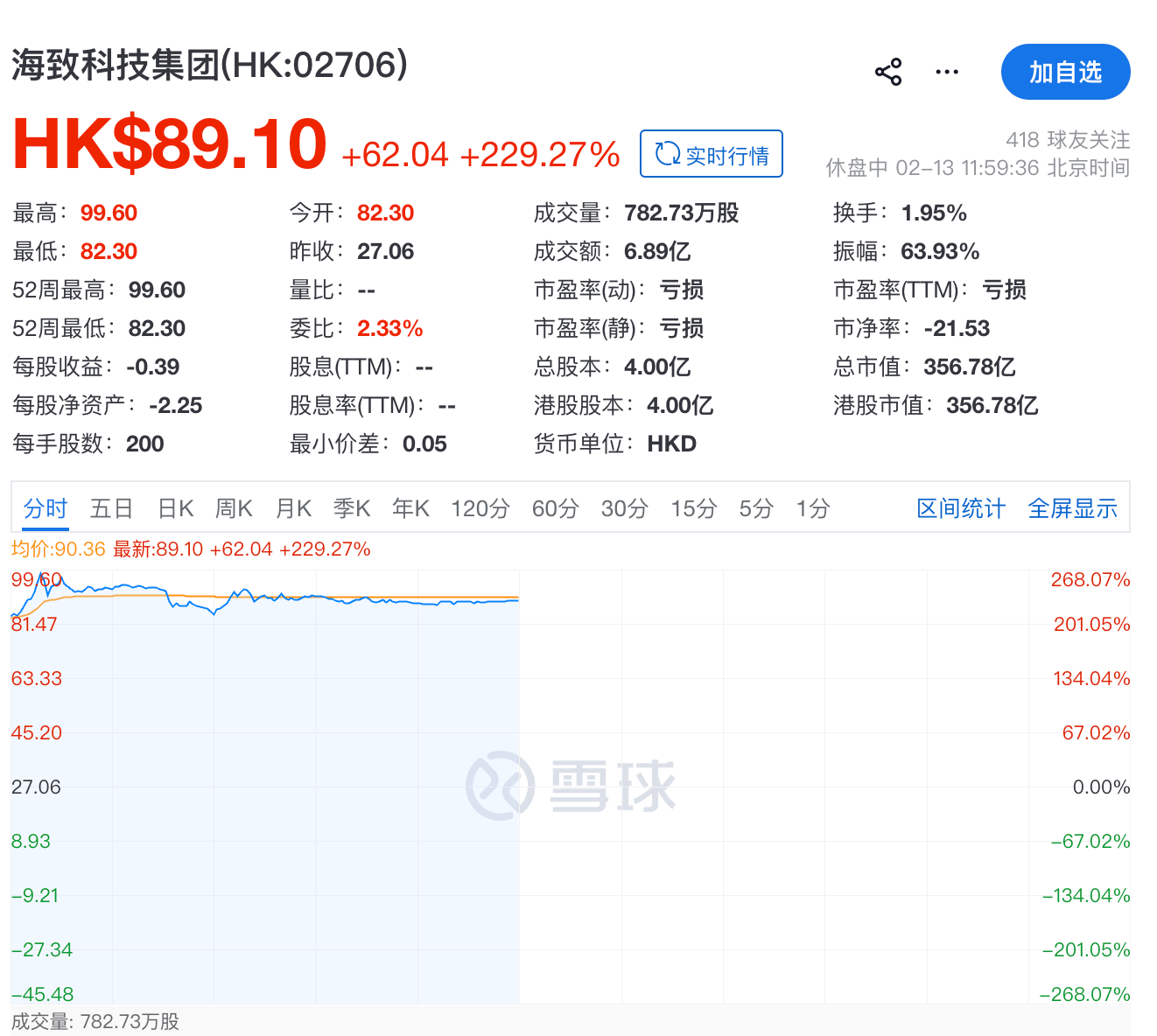Click the 雪球 watermark logo in chart
The height and width of the screenshot is (1036, 1157).
[571, 785]
